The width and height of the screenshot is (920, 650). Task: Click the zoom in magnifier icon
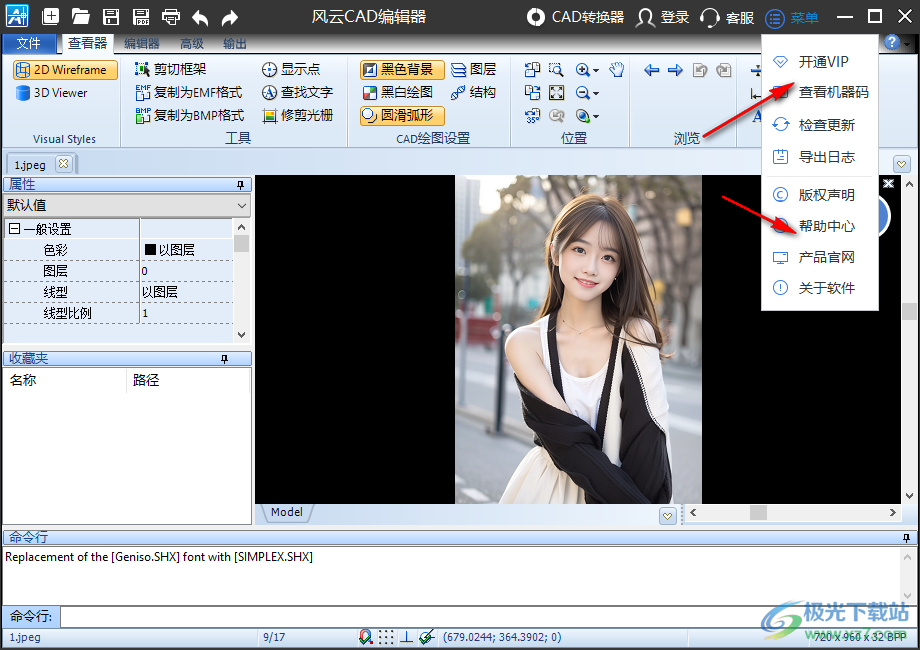(x=582, y=70)
